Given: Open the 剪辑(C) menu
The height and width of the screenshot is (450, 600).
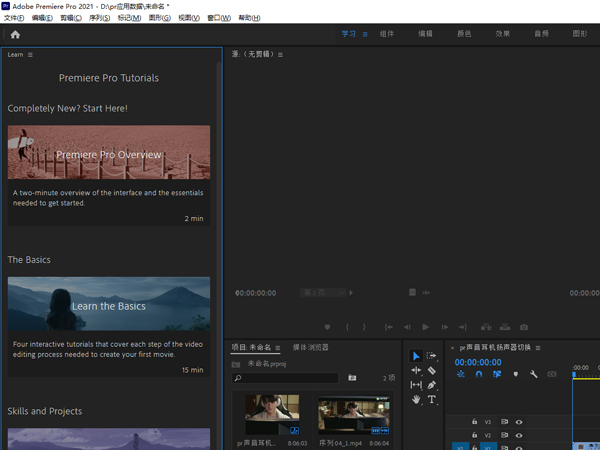Looking at the screenshot, I should 71,18.
